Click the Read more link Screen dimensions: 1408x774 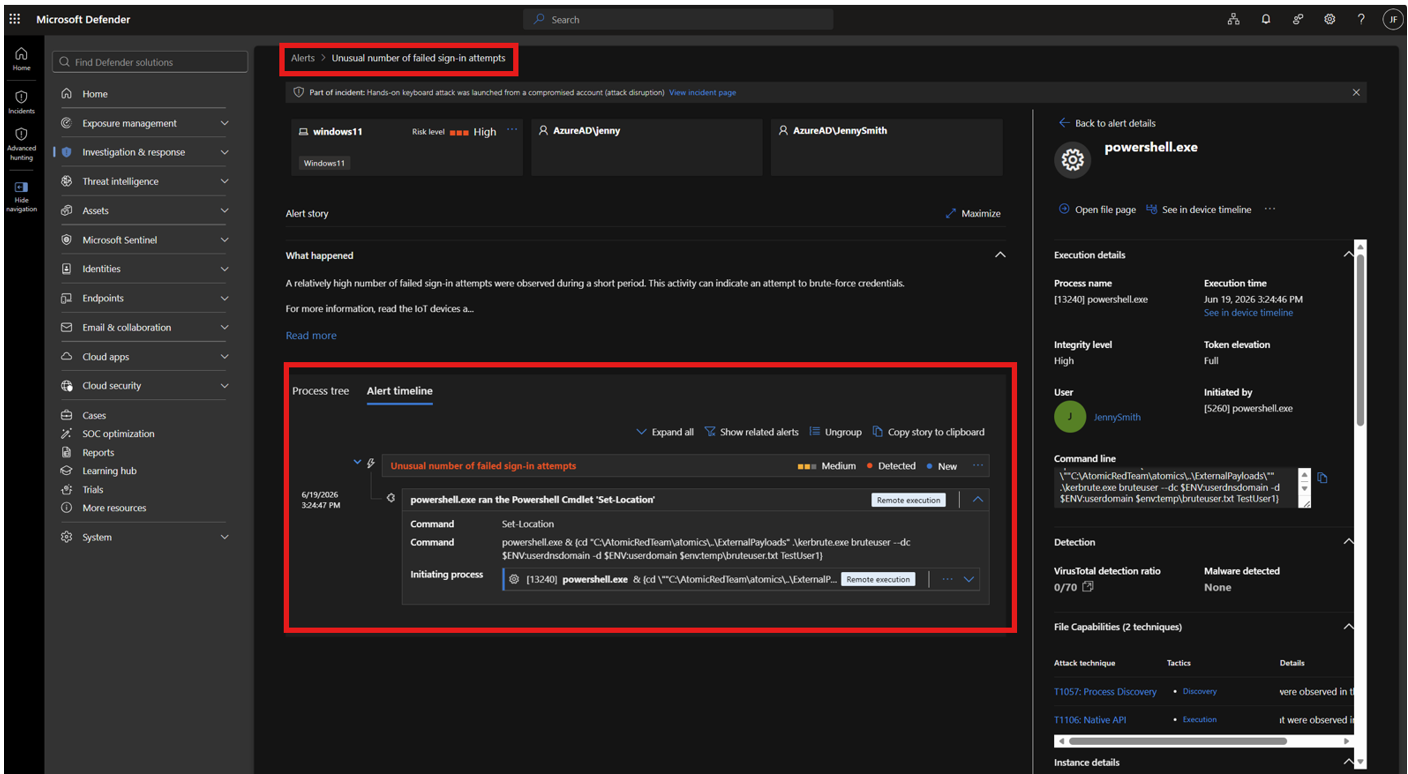(311, 336)
